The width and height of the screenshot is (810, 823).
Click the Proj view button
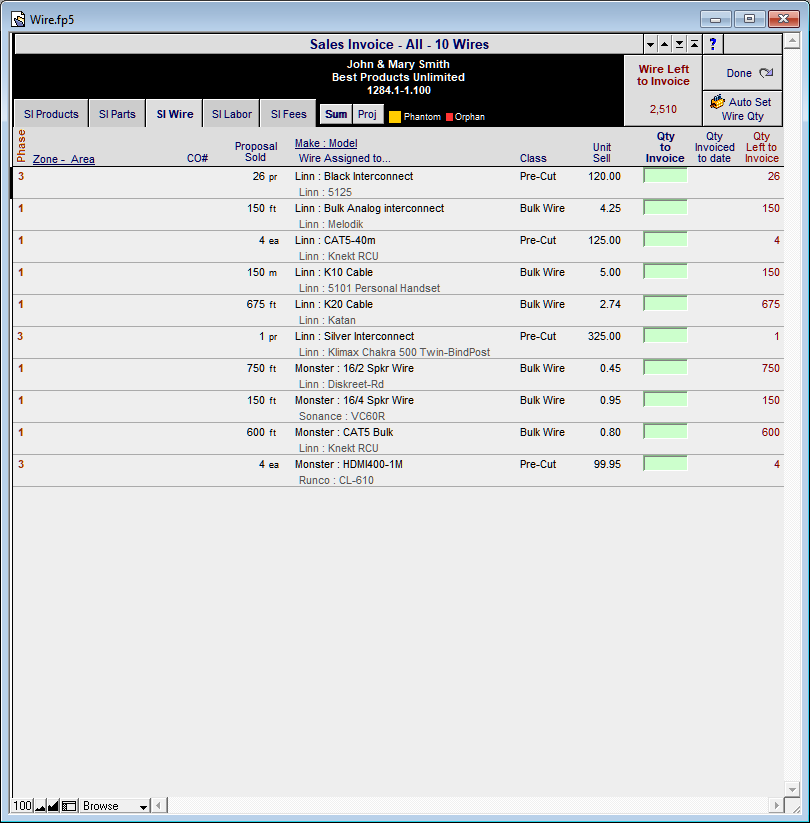coord(367,114)
